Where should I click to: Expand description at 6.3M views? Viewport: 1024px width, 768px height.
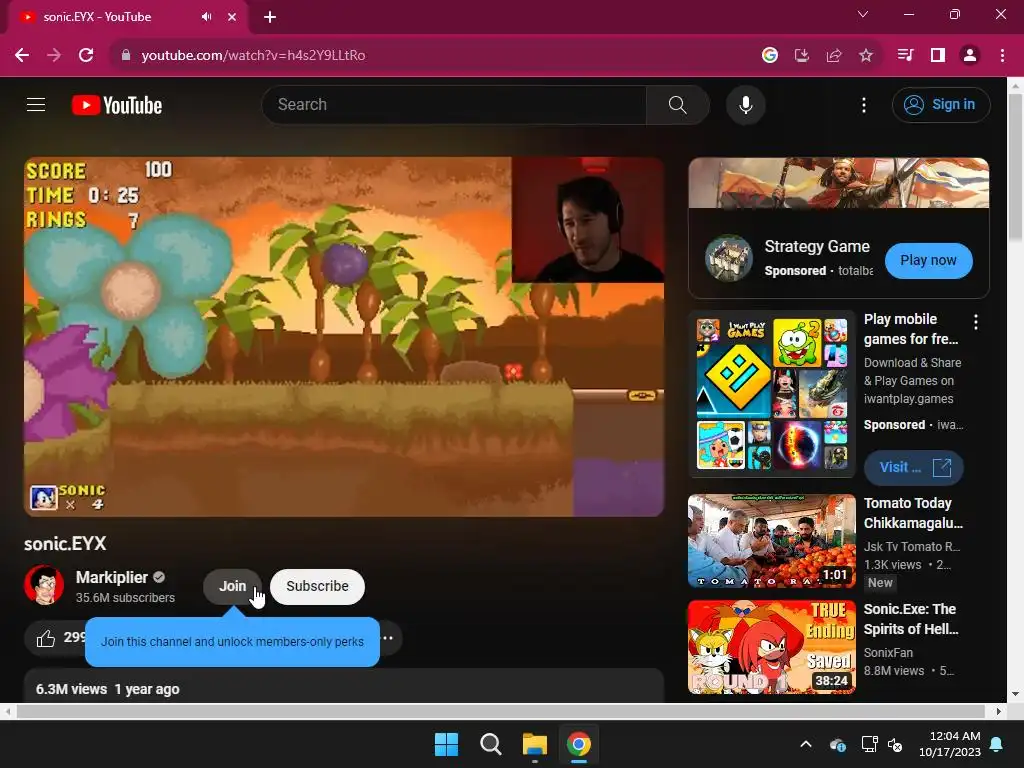344,686
